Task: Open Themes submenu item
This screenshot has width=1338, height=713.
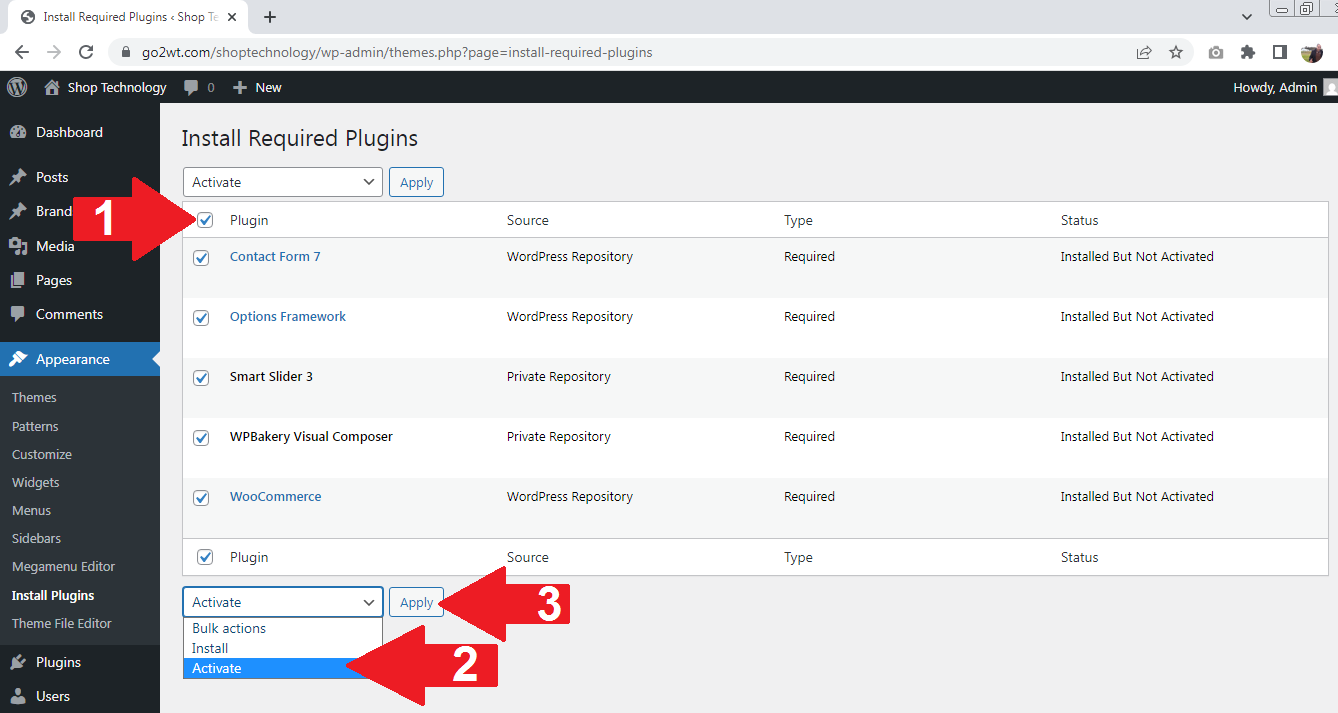Action: click(x=34, y=397)
